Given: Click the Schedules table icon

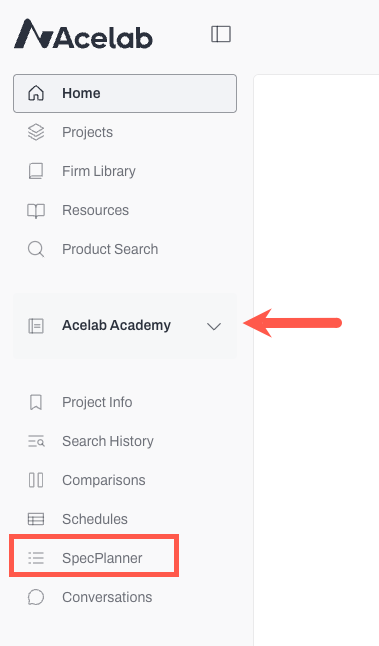Looking at the screenshot, I should (x=36, y=519).
